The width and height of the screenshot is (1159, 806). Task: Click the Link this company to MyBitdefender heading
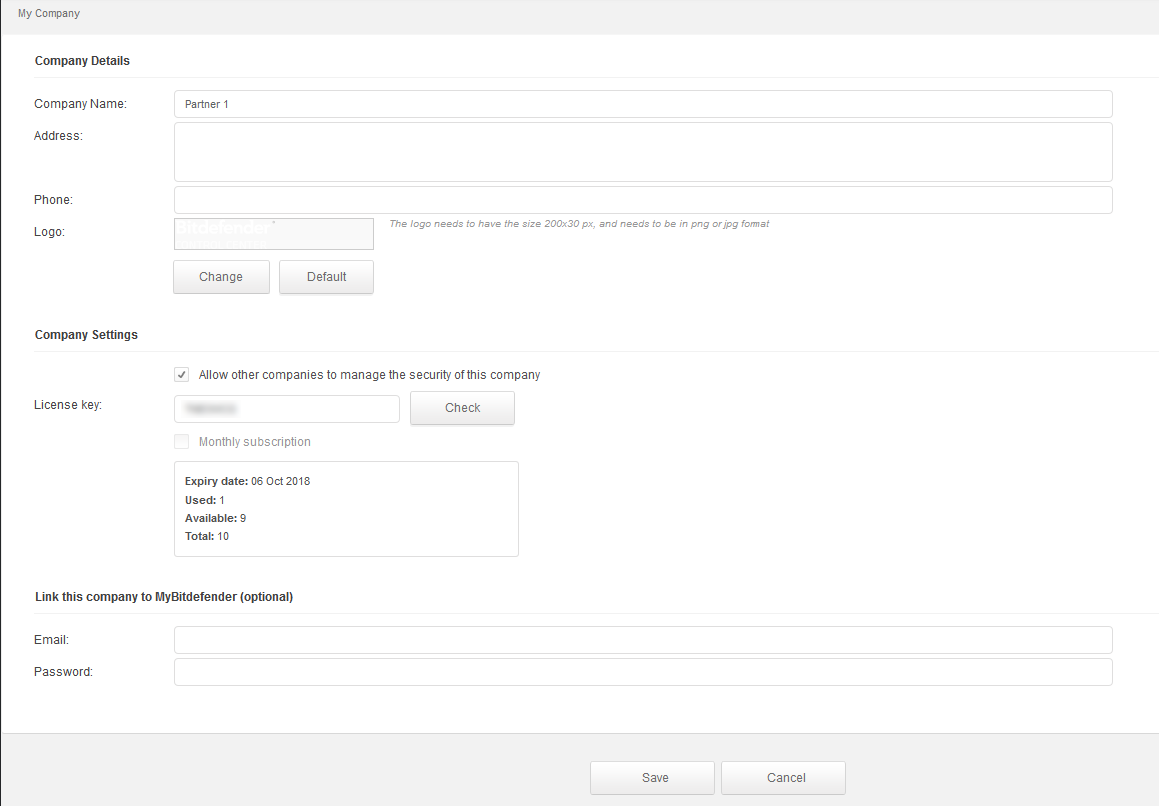click(163, 597)
